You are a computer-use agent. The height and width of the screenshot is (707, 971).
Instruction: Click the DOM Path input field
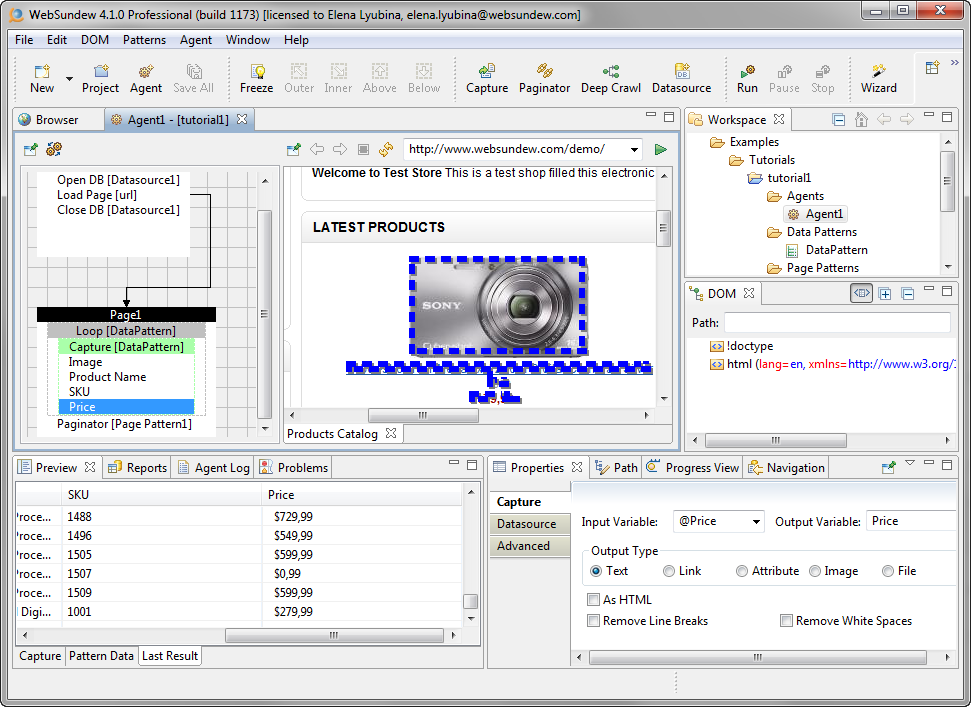pyautogui.click(x=836, y=323)
